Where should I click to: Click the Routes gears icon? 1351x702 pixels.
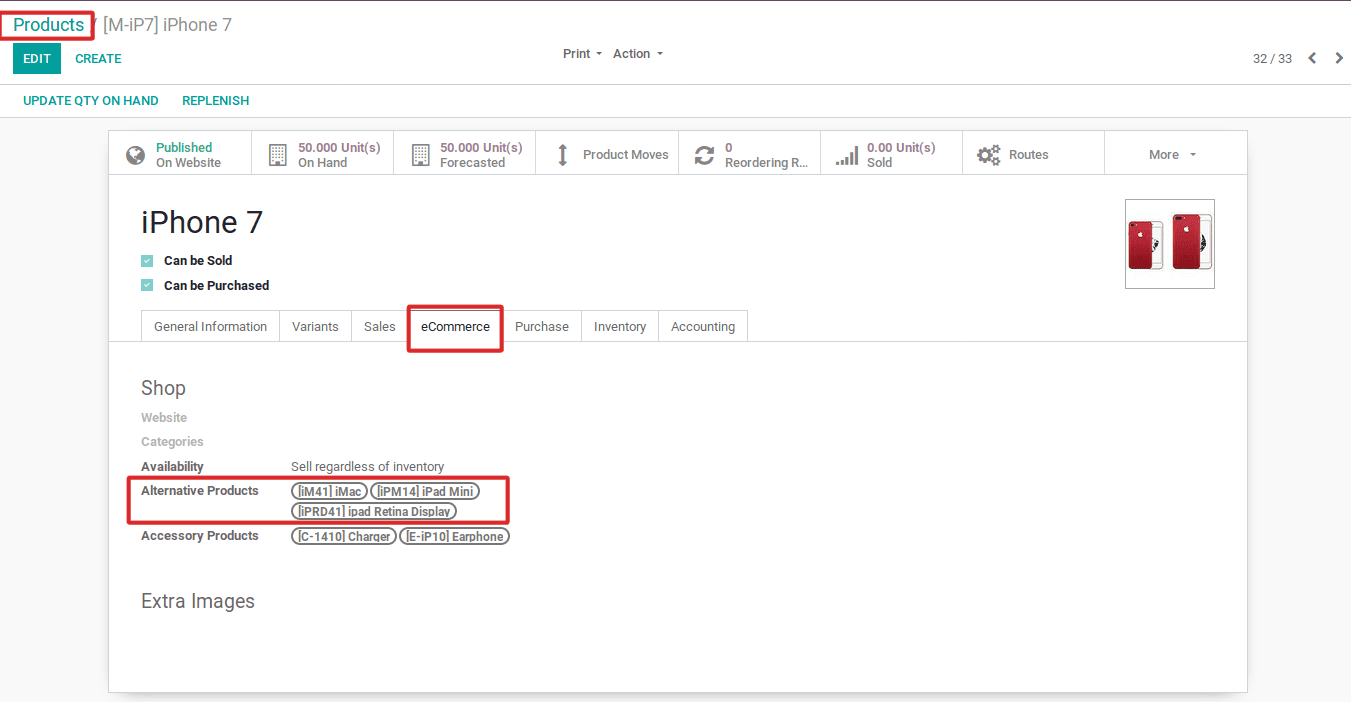click(x=989, y=155)
